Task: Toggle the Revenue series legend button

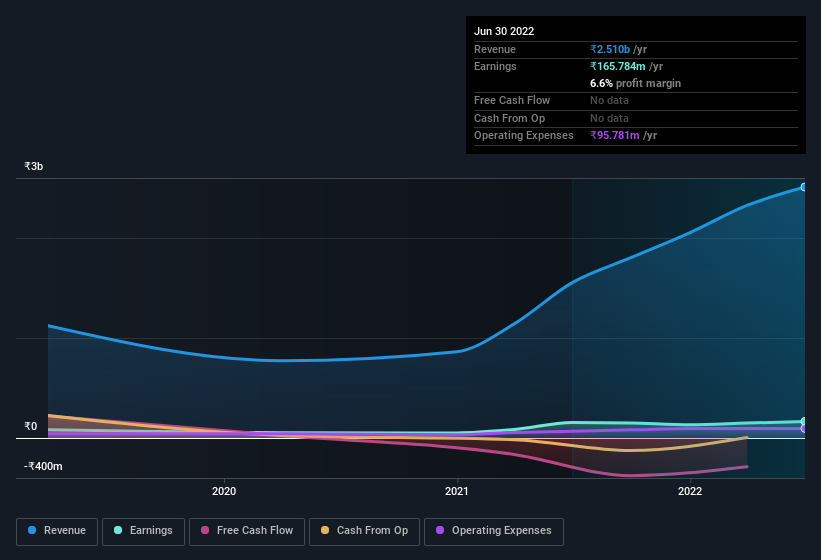Action: [x=57, y=531]
